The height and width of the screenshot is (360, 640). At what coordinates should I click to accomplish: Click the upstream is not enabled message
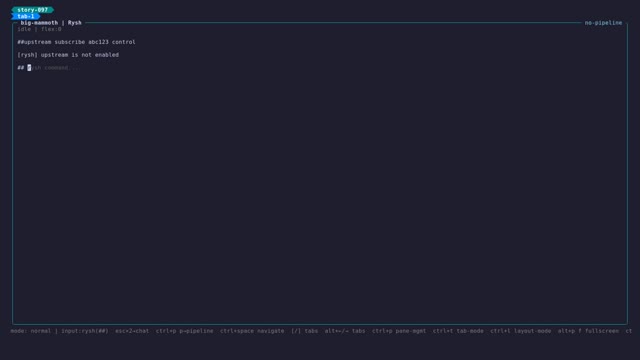pos(68,55)
